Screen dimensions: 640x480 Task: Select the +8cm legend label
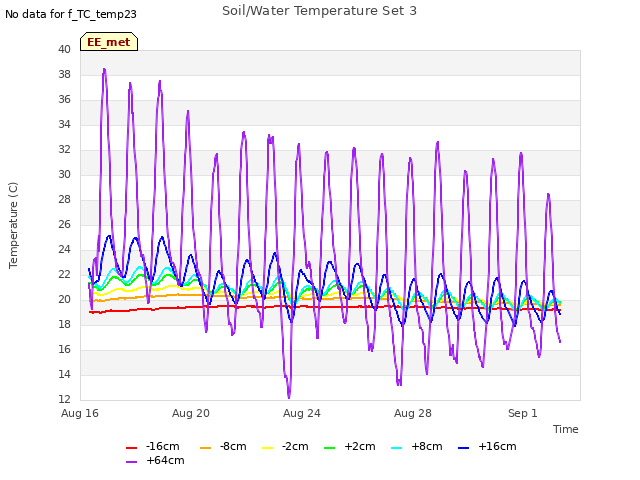pyautogui.click(x=427, y=447)
